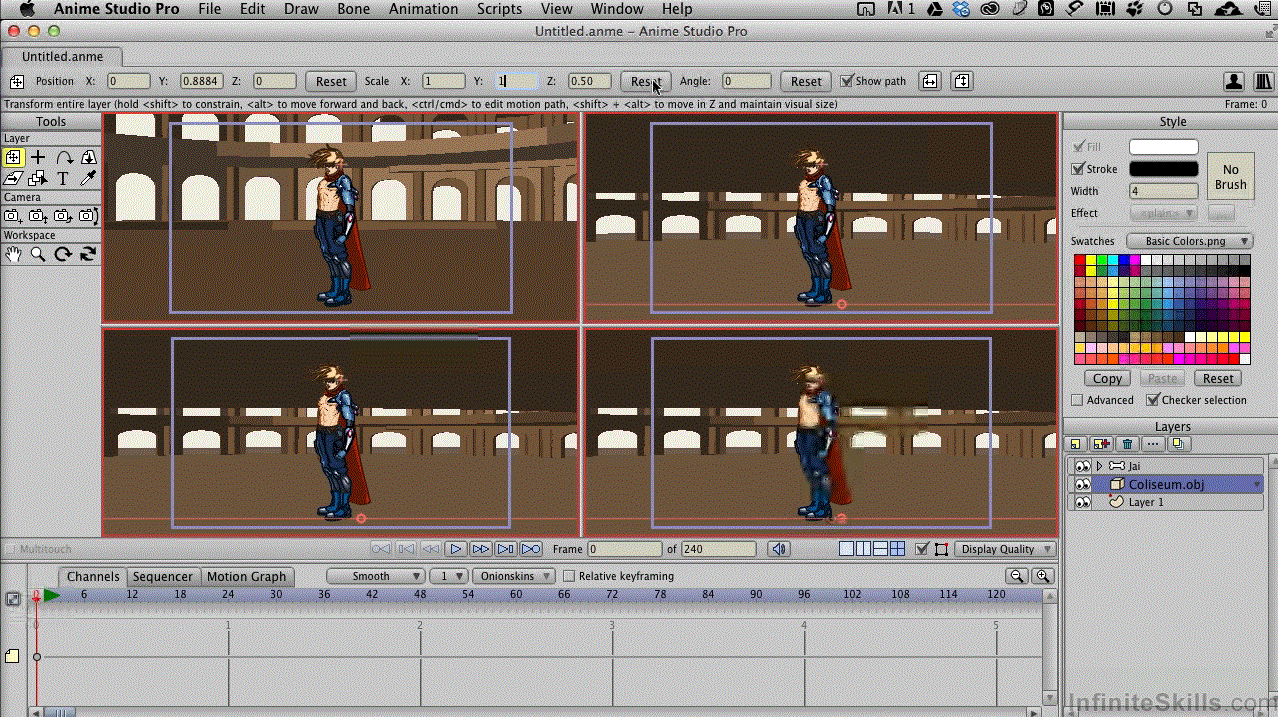This screenshot has height=717, width=1278.
Task: Select the Zoom Workspace magnifier tool
Action: click(38, 254)
